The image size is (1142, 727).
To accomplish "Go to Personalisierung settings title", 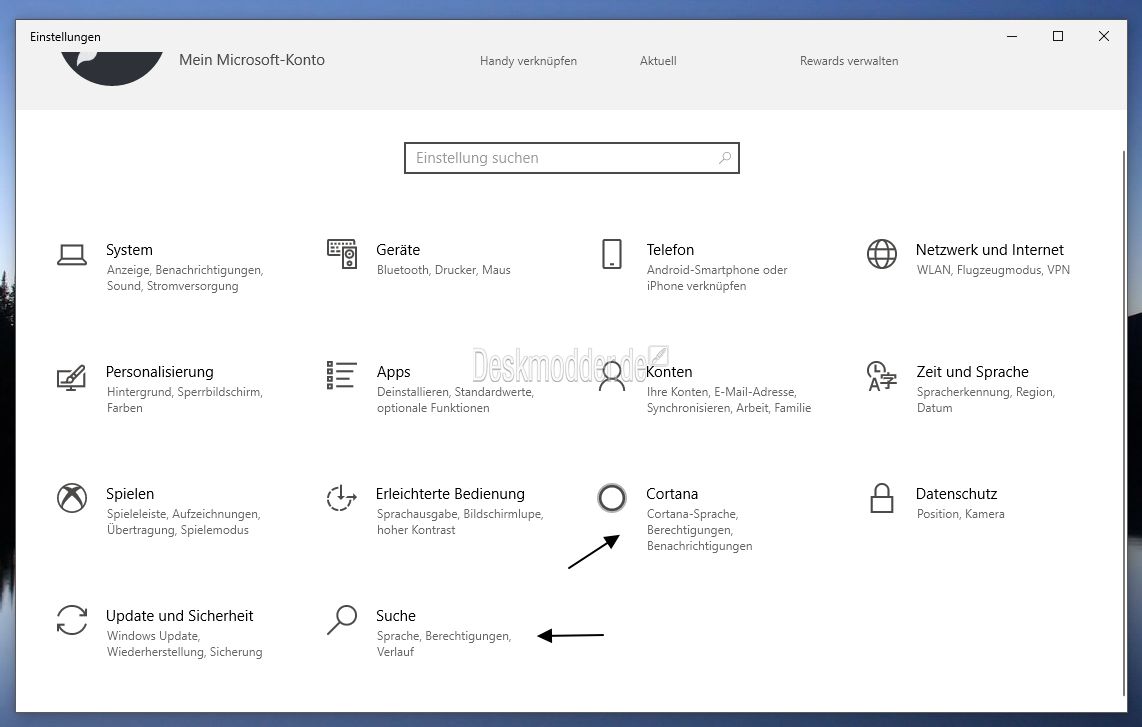I will tap(160, 372).
